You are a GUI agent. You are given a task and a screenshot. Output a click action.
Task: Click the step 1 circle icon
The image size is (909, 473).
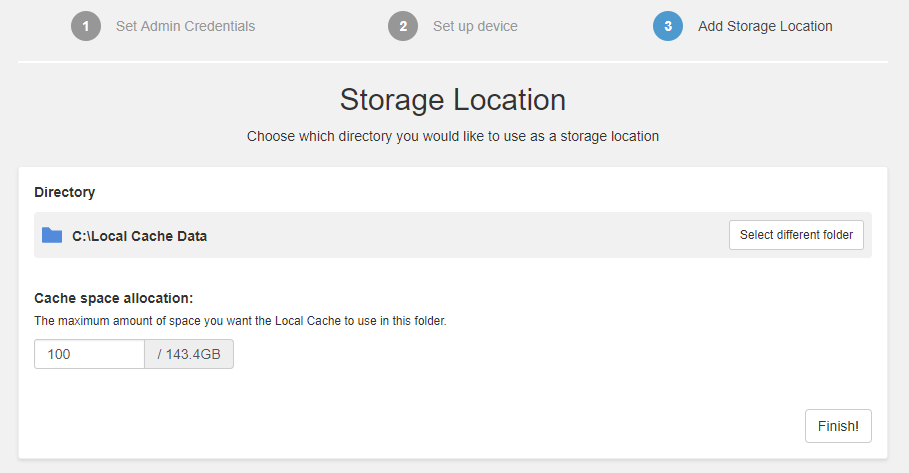point(86,26)
